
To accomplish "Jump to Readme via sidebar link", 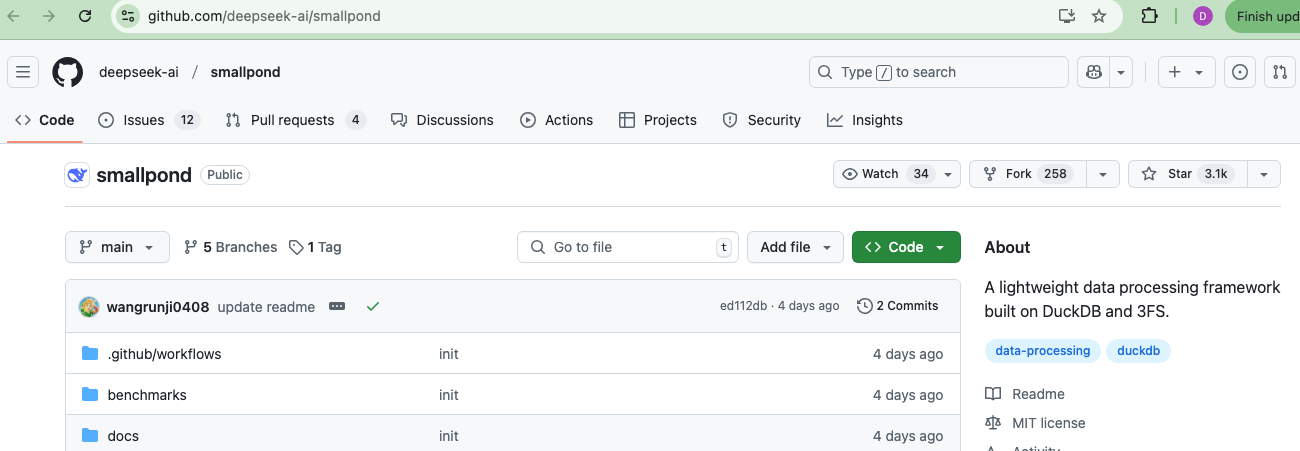I will [x=1025, y=394].
